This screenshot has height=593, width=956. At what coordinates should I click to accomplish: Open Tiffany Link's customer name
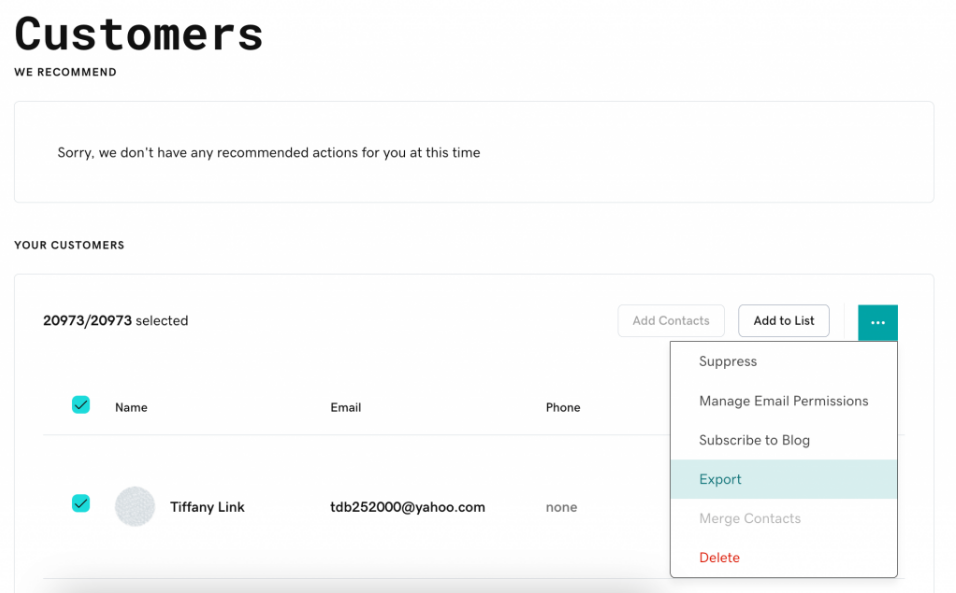tap(207, 508)
